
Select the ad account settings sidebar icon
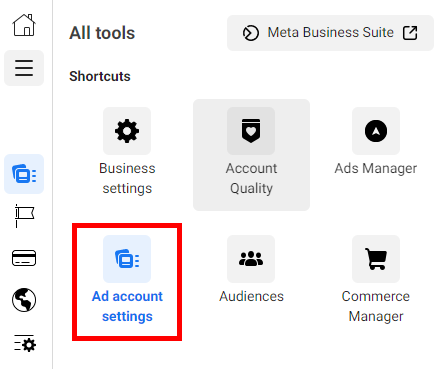(x=24, y=174)
